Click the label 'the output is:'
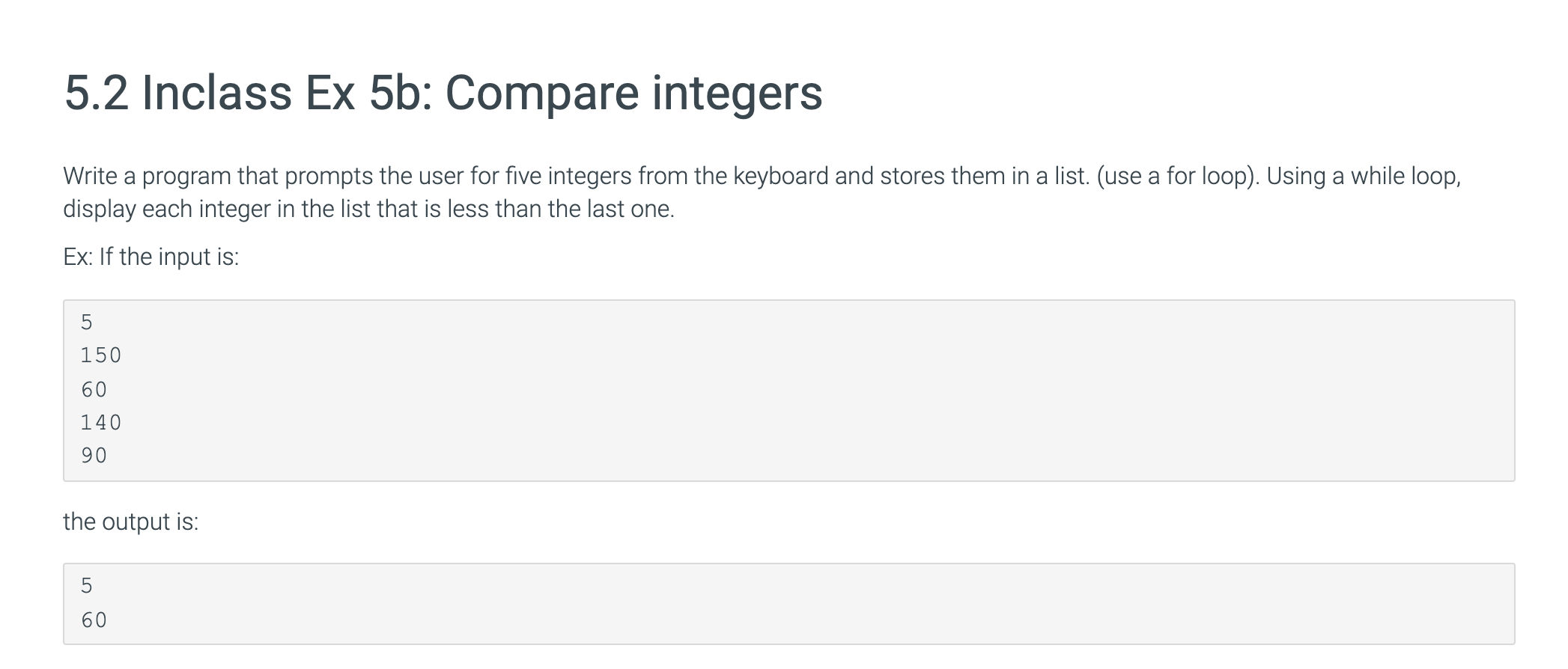 [131, 522]
